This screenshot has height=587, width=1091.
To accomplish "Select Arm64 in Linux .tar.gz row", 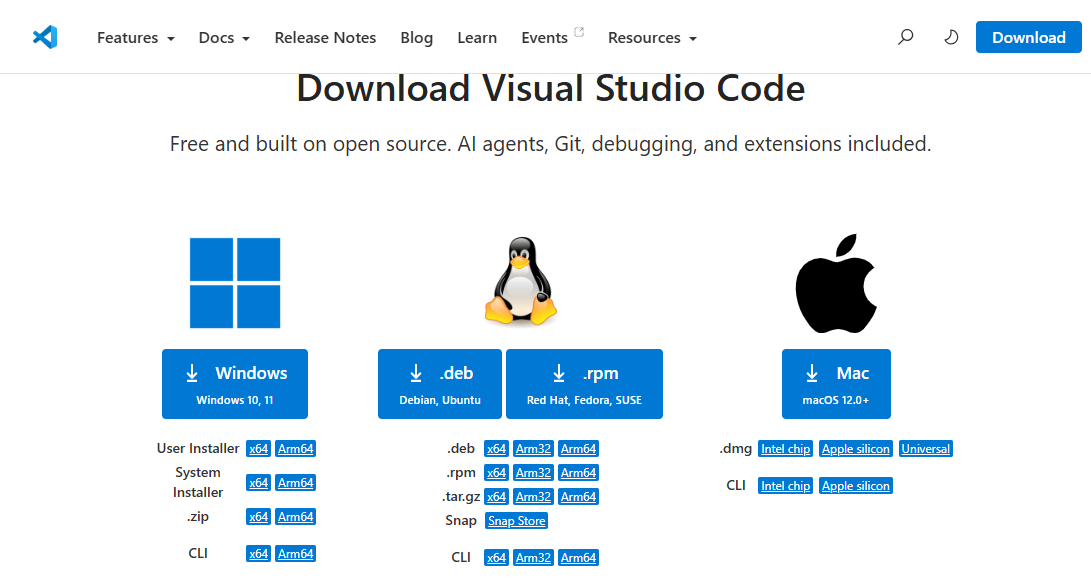I will [x=578, y=497].
